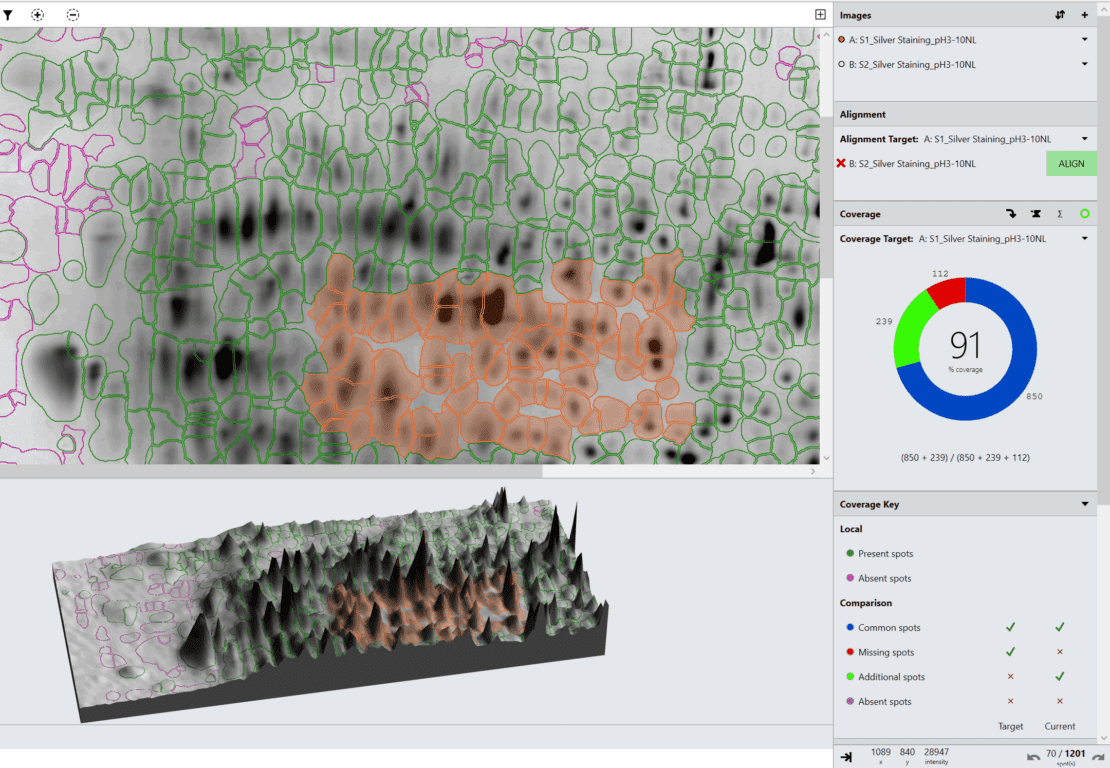1110x768 pixels.
Task: Open the Coverage Target dropdown
Action: tap(1085, 238)
